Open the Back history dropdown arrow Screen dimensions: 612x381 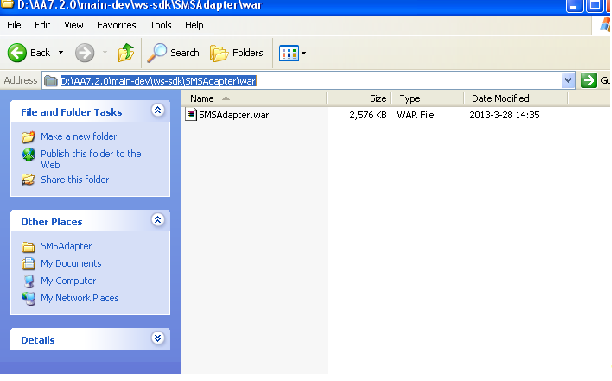[x=61, y=52]
